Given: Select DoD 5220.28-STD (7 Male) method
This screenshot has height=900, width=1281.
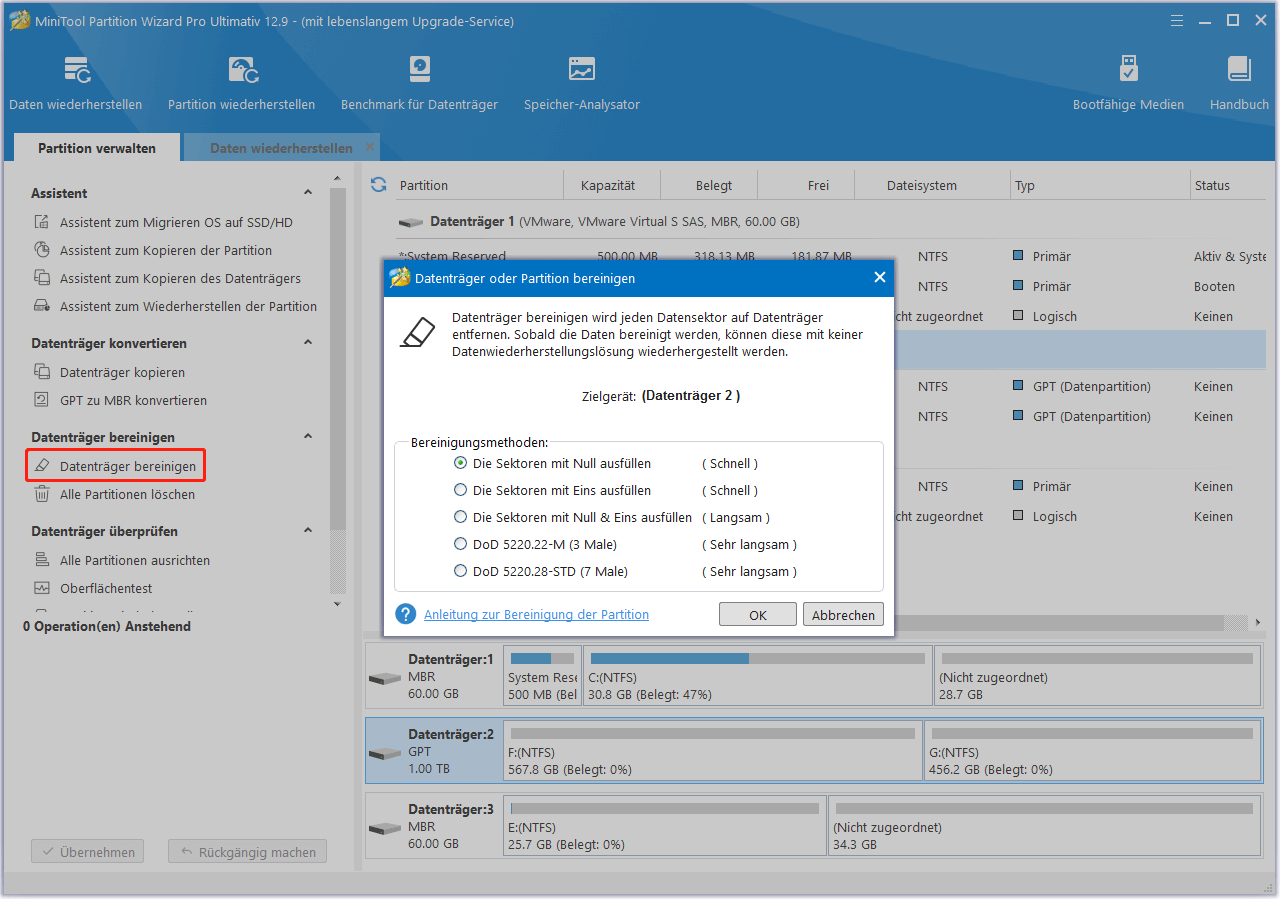Looking at the screenshot, I should point(460,571).
